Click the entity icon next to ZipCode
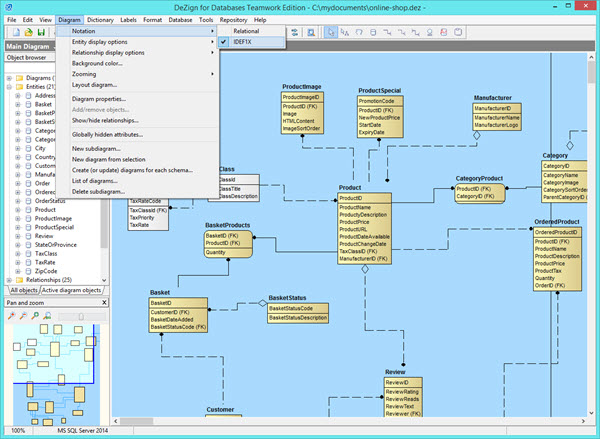 point(28,271)
